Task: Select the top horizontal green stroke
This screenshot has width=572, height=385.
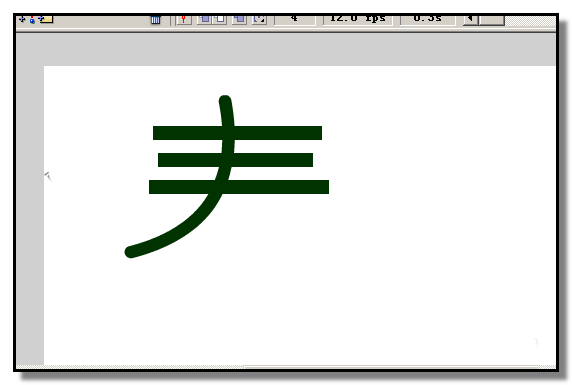Action: pos(237,133)
